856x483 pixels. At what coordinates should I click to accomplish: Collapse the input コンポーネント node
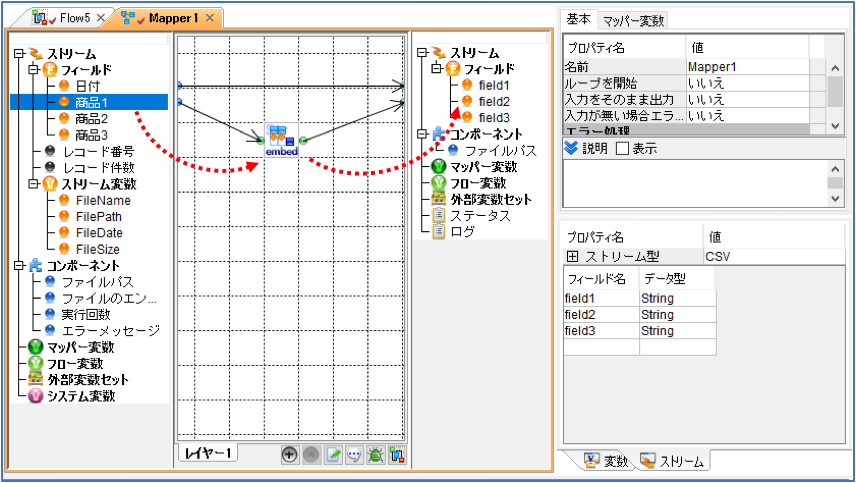point(20,266)
